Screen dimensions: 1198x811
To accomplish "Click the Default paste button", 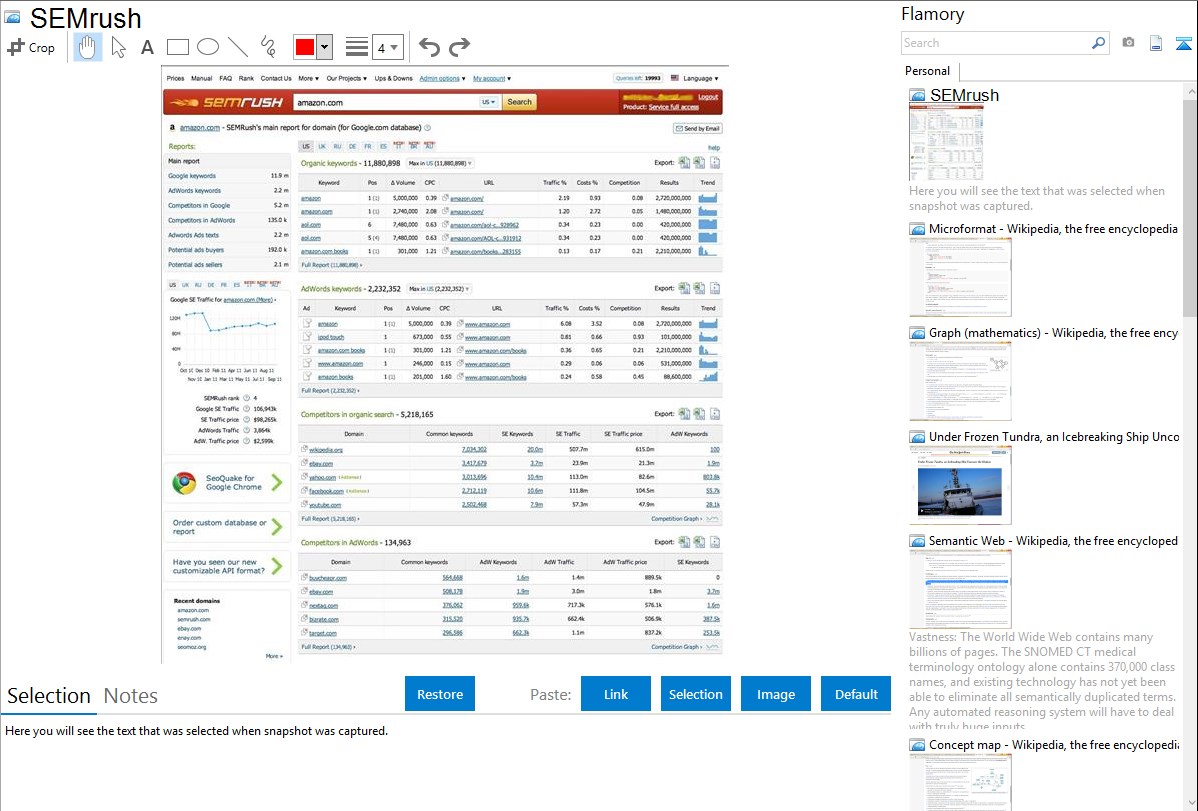I will [x=856, y=694].
